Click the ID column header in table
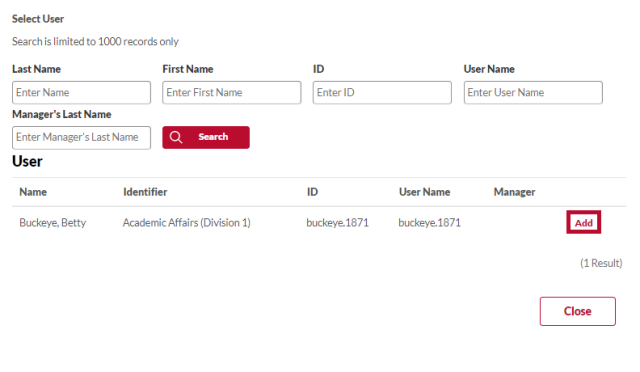The height and width of the screenshot is (372, 640). point(312,192)
